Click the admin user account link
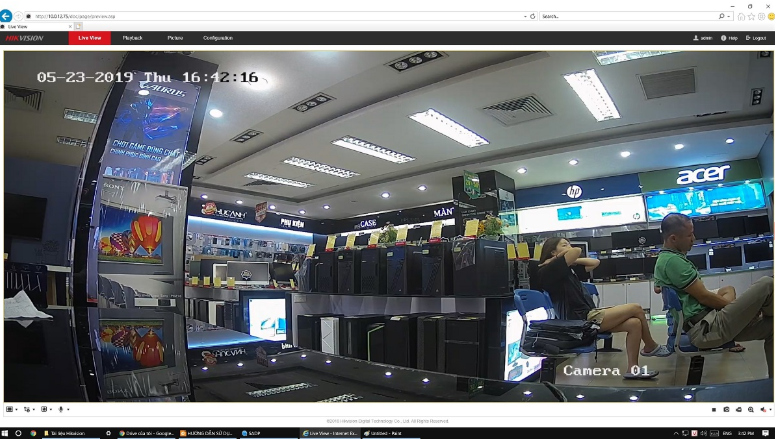775x440 pixels. pyautogui.click(x=702, y=38)
